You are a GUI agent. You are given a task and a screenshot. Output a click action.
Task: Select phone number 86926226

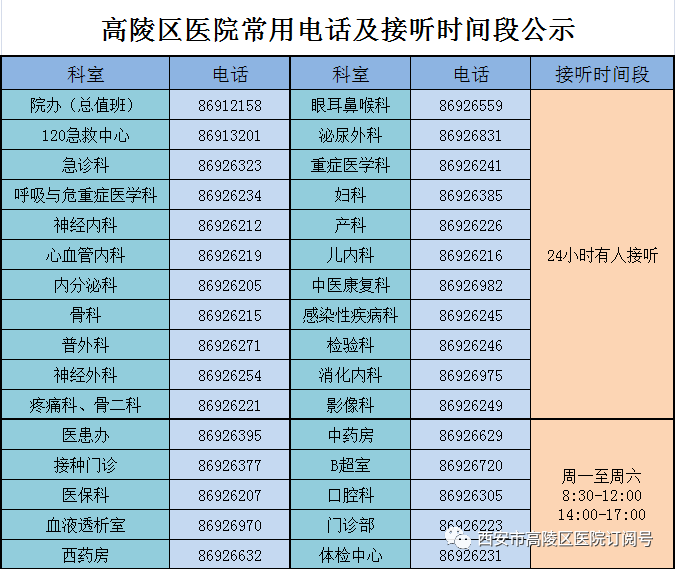(471, 226)
